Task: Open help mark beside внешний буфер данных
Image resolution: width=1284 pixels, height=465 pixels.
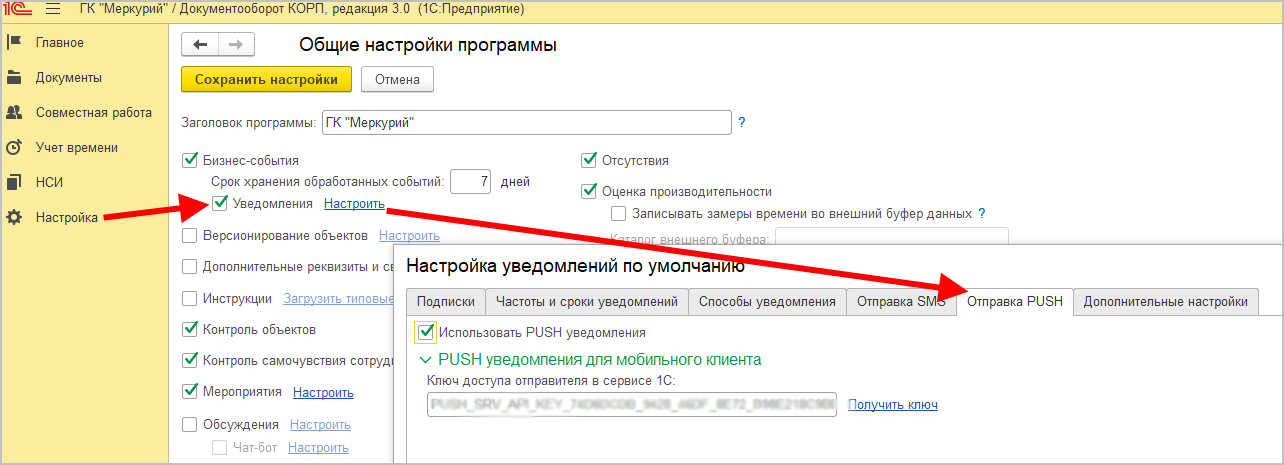Action: 982,213
